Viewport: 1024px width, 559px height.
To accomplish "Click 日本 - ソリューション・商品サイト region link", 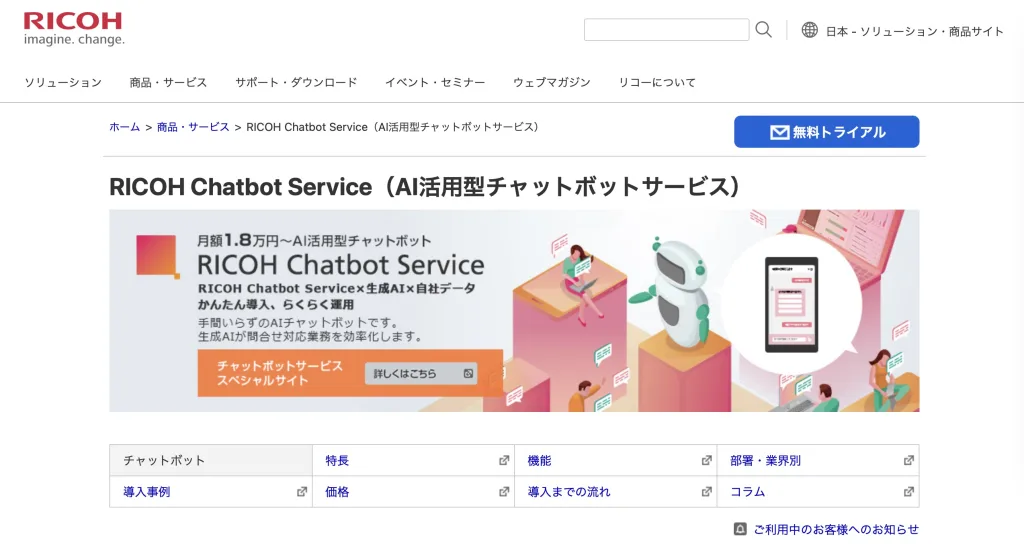I will pos(914,31).
